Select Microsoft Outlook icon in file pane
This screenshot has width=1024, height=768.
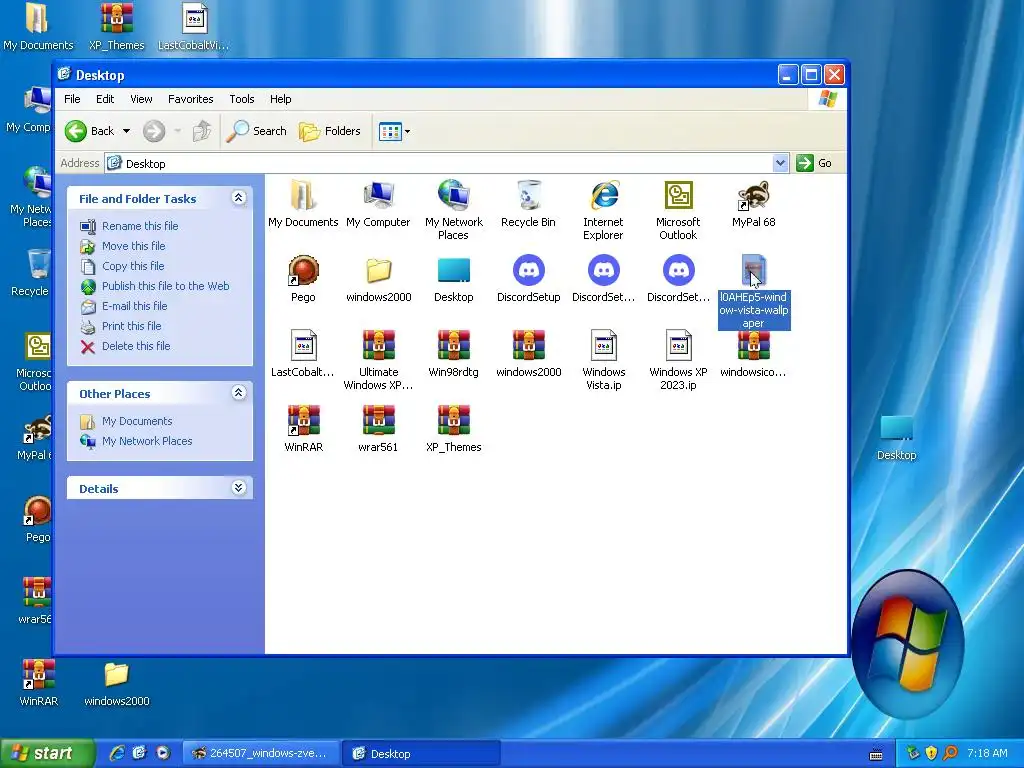click(679, 196)
